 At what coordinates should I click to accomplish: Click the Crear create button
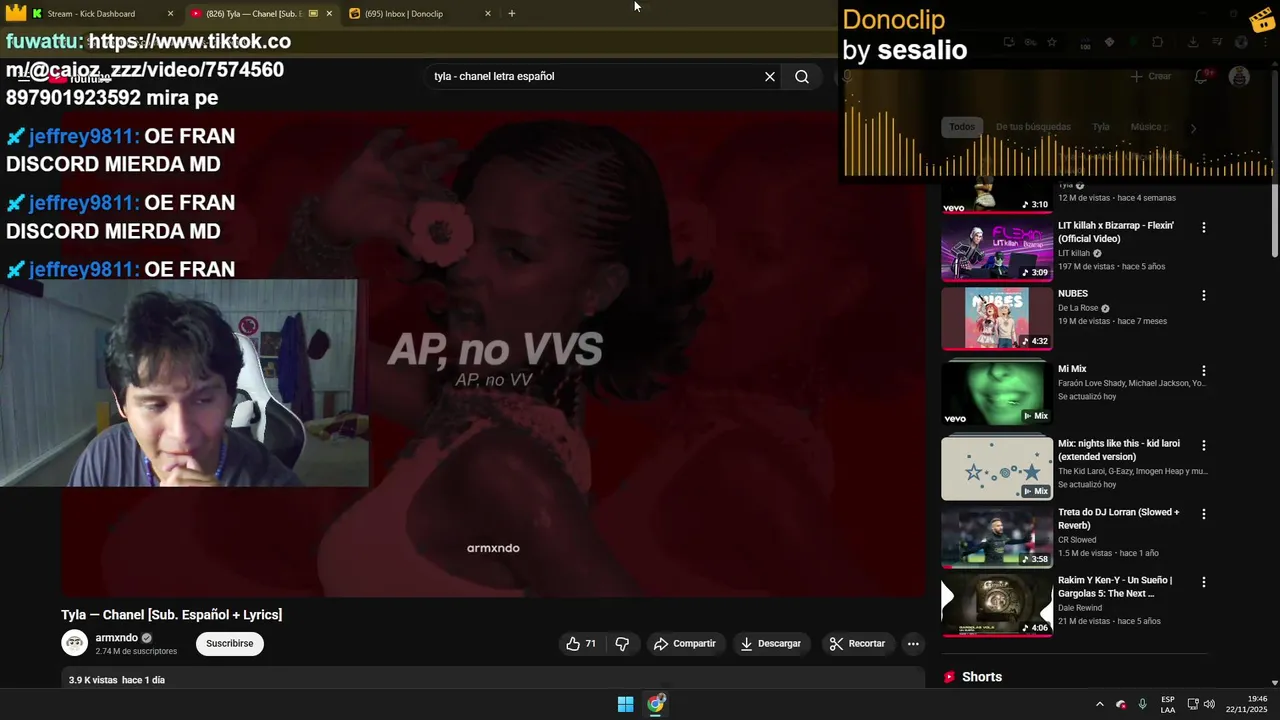click(1151, 77)
